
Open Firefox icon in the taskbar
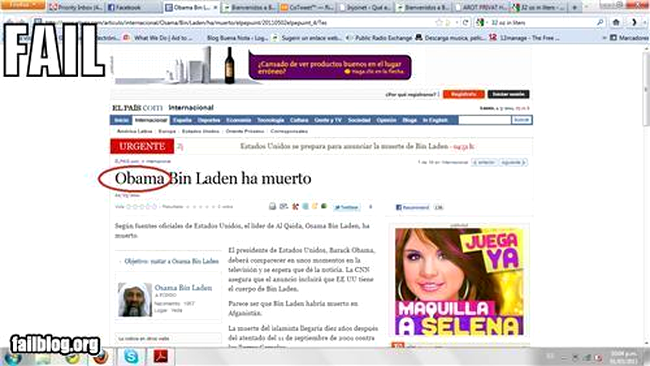[x=101, y=357]
